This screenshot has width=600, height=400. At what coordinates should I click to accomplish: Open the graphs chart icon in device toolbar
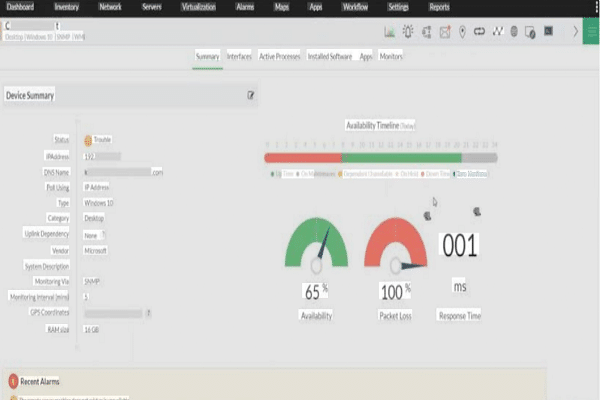click(x=389, y=32)
